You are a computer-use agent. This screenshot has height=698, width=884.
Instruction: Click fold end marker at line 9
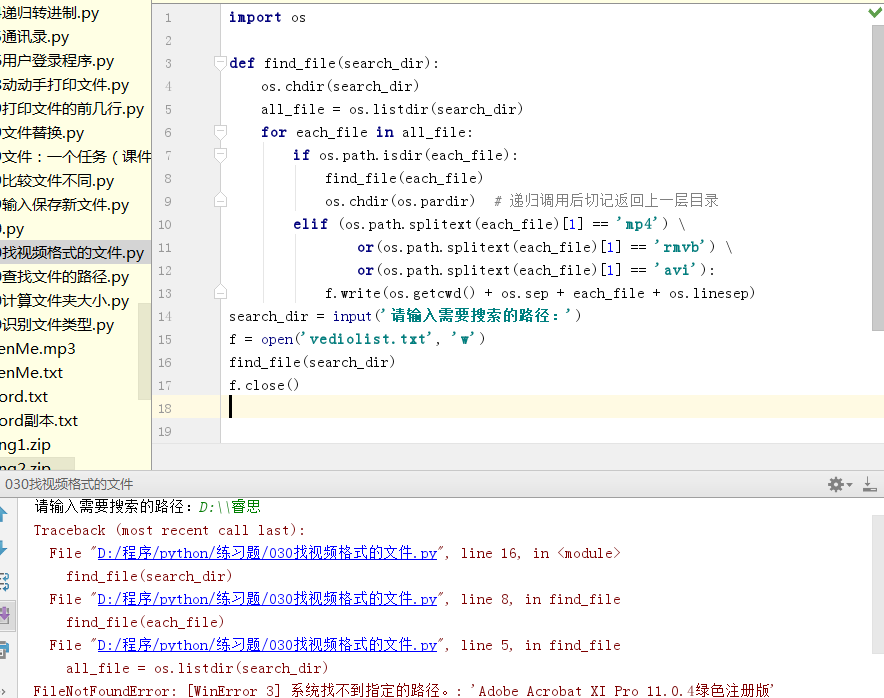tap(220, 201)
